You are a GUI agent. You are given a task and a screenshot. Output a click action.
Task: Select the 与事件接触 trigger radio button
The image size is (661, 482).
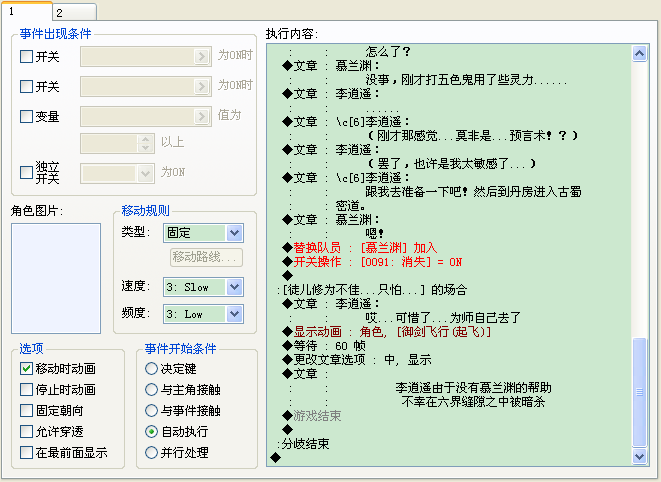pyautogui.click(x=151, y=410)
